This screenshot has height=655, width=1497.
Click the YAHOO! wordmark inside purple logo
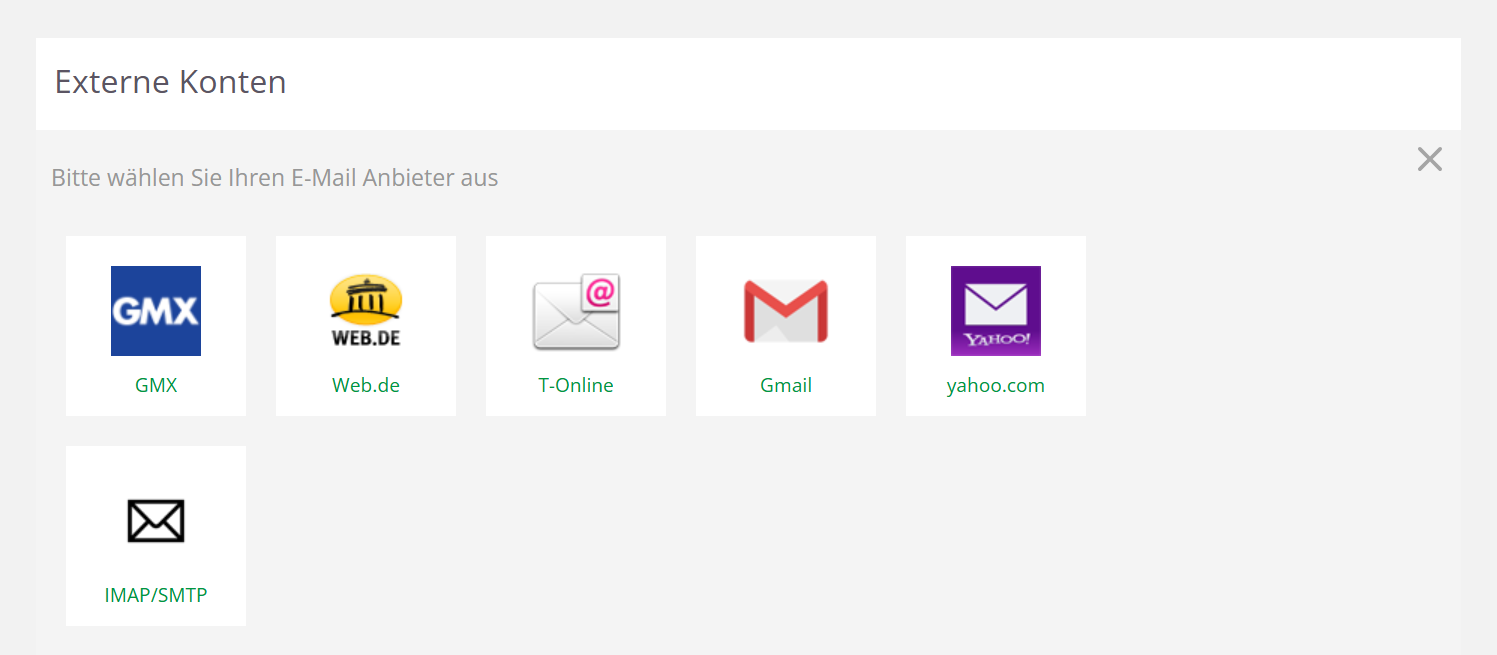[996, 340]
